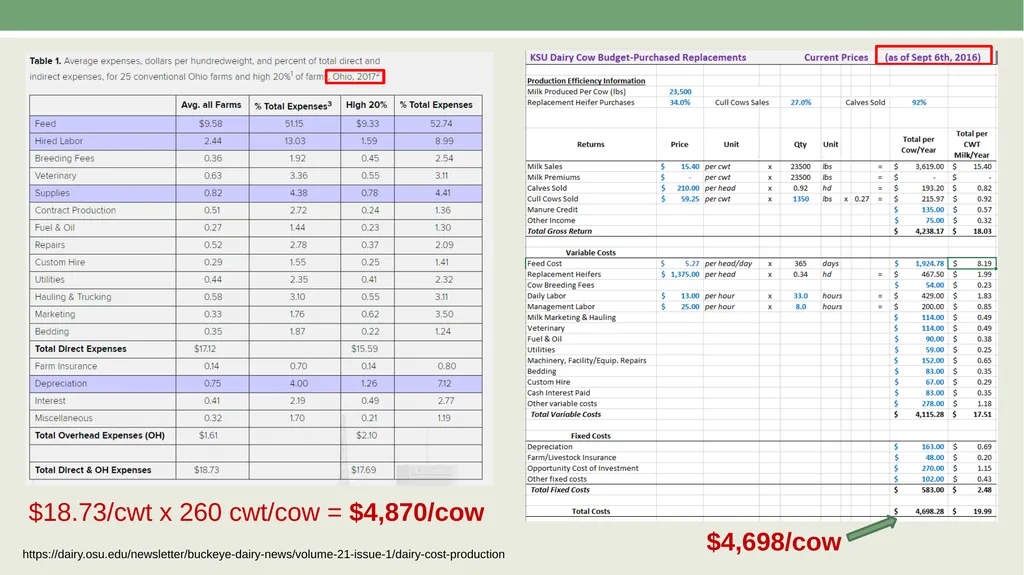Click the 34.0% replacement heifer value
Screen dimensions: 1024x575
coord(680,103)
